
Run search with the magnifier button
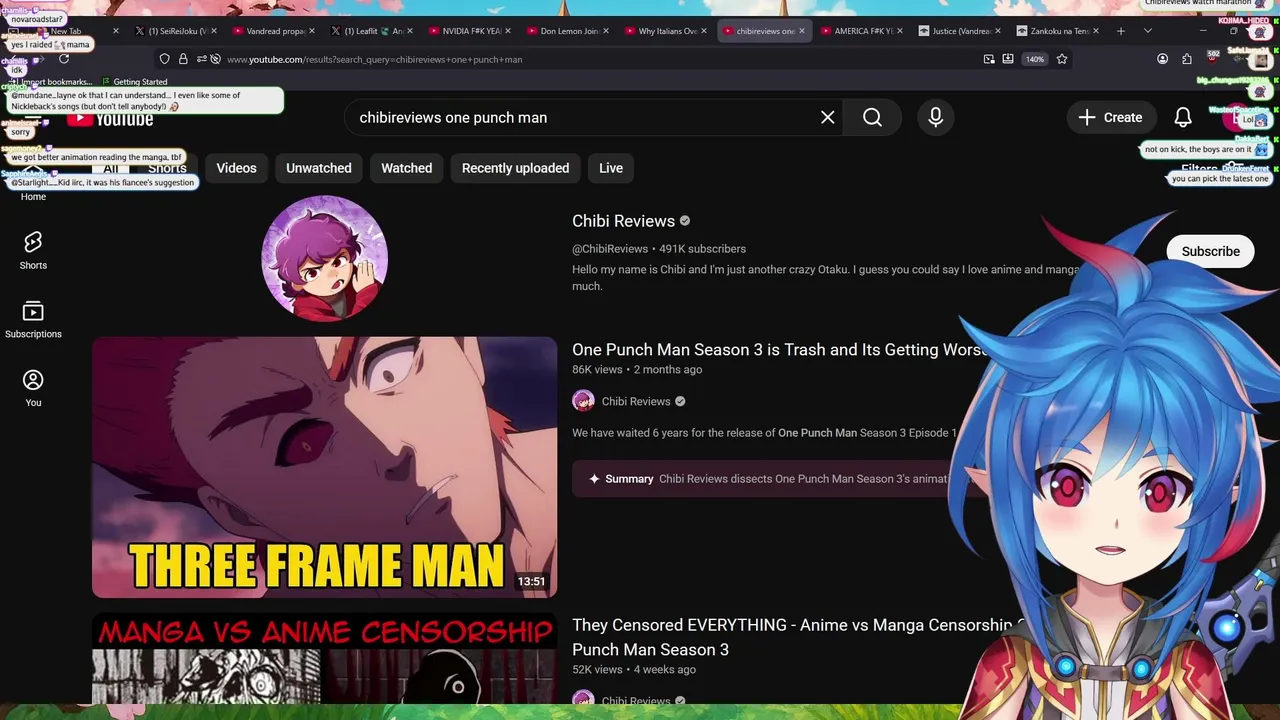(x=872, y=117)
